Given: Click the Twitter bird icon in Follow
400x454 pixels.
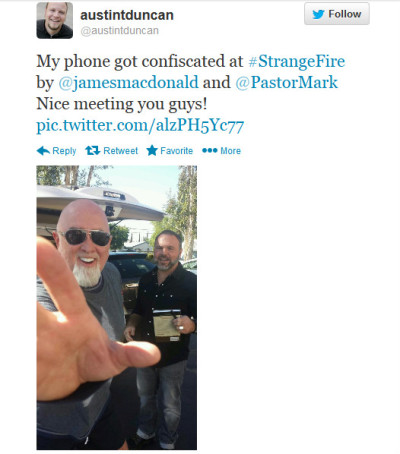Looking at the screenshot, I should coord(318,14).
